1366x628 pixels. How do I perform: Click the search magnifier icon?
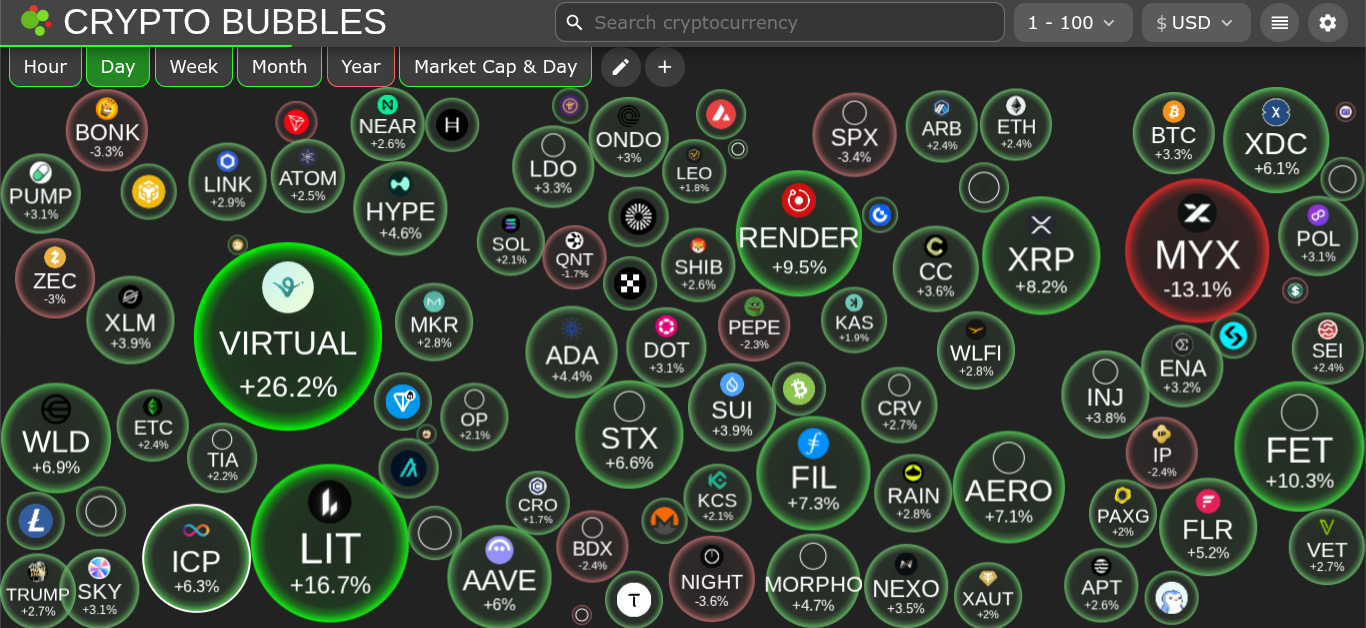point(574,22)
